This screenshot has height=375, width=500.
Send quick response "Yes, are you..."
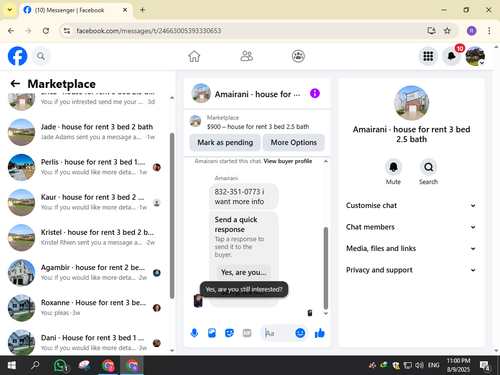tap(244, 272)
